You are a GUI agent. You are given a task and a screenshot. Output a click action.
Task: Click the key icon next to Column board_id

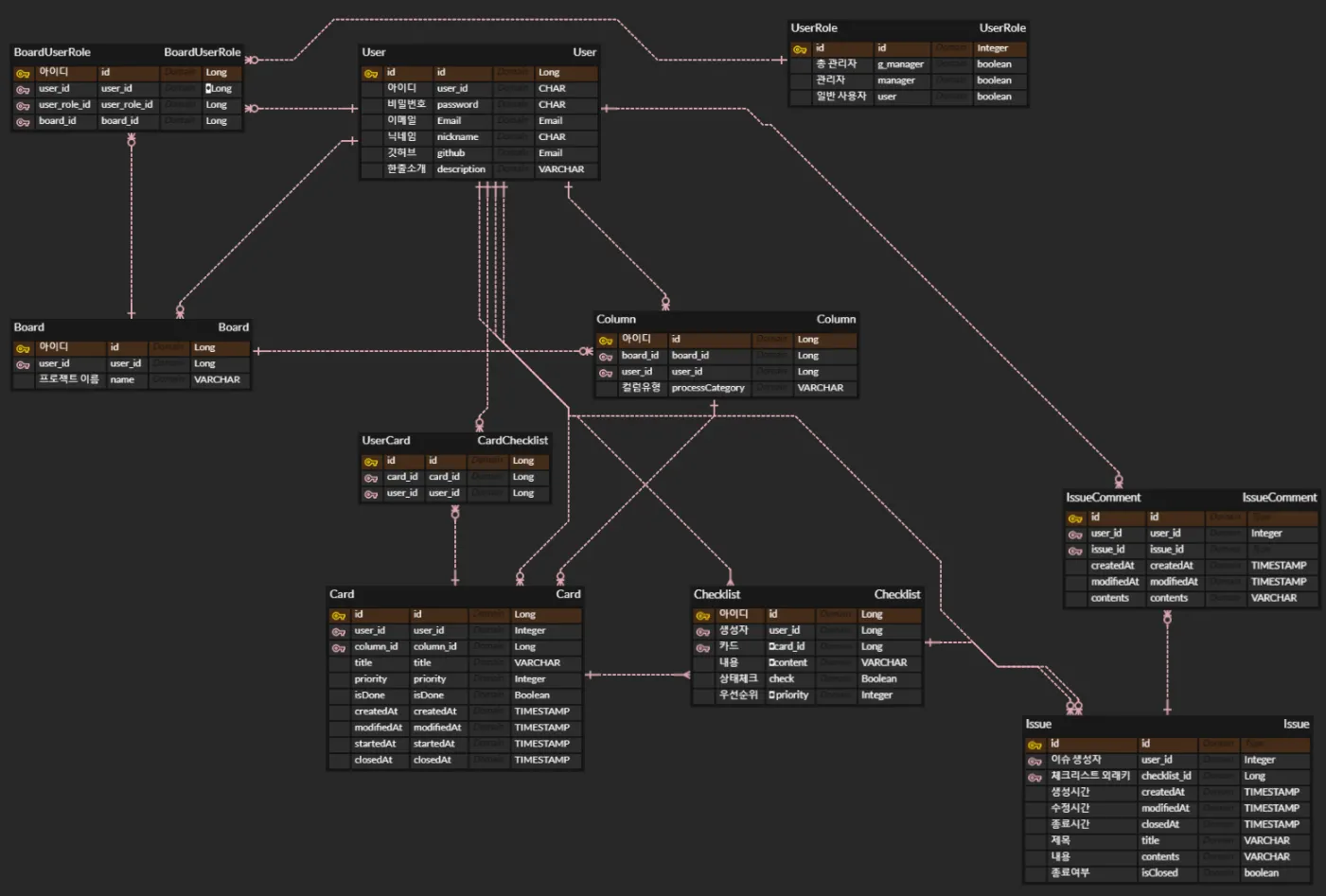[x=606, y=357]
